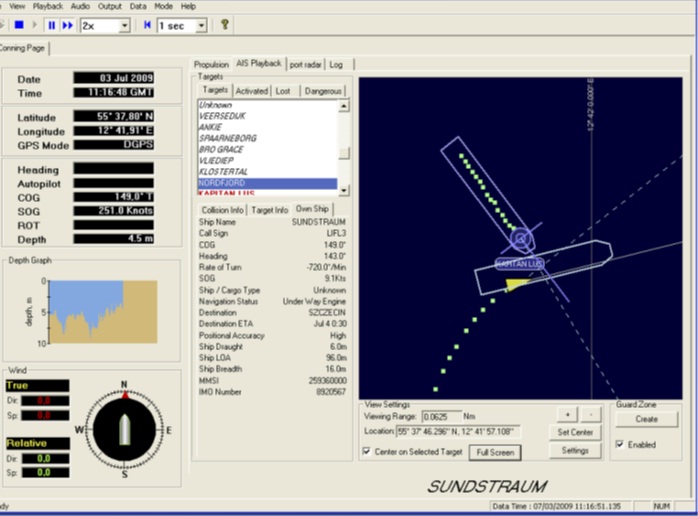Select the Dangerous targets tab
698x516 pixels.
323,90
